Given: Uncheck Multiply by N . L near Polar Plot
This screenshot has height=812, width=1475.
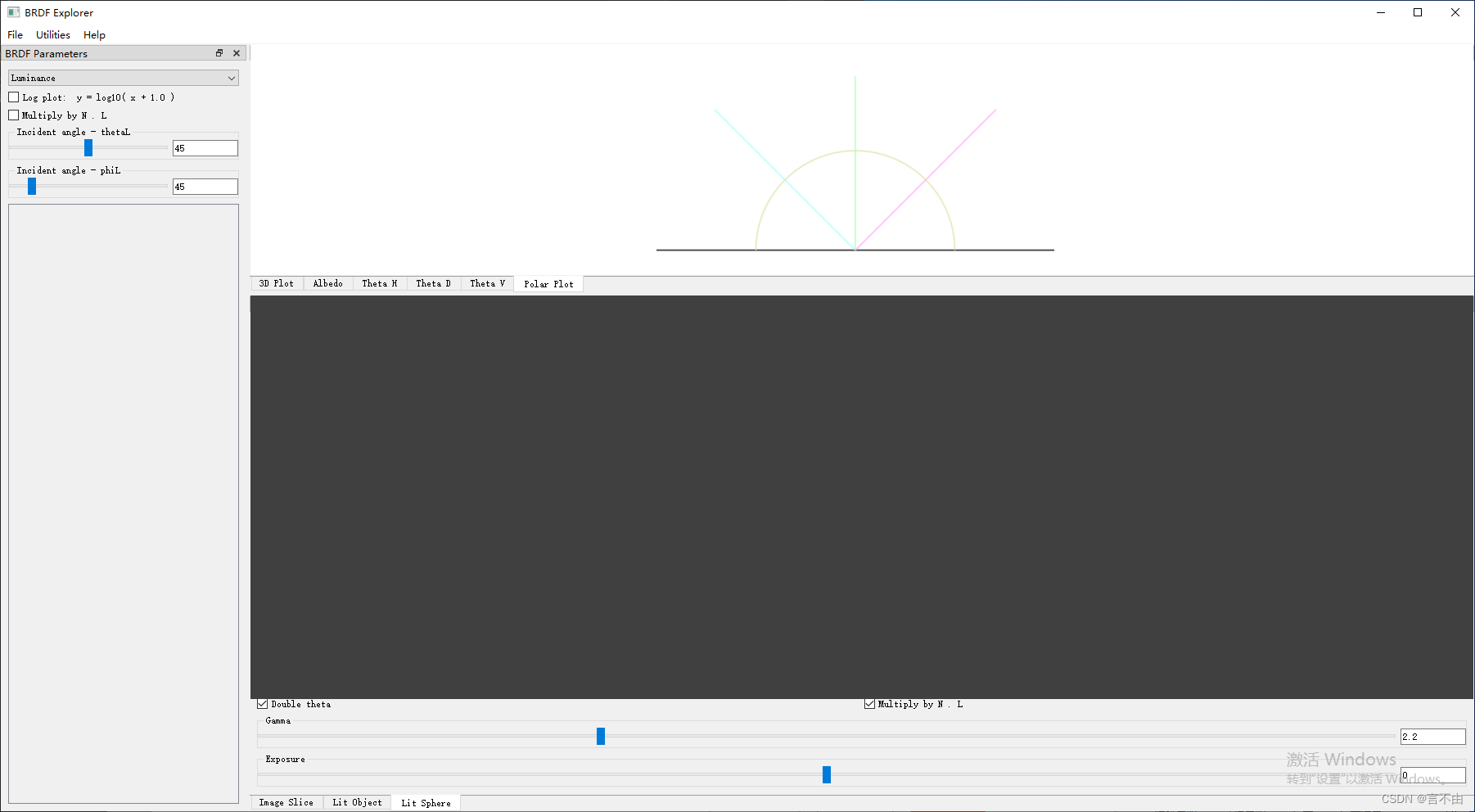Looking at the screenshot, I should click(869, 703).
